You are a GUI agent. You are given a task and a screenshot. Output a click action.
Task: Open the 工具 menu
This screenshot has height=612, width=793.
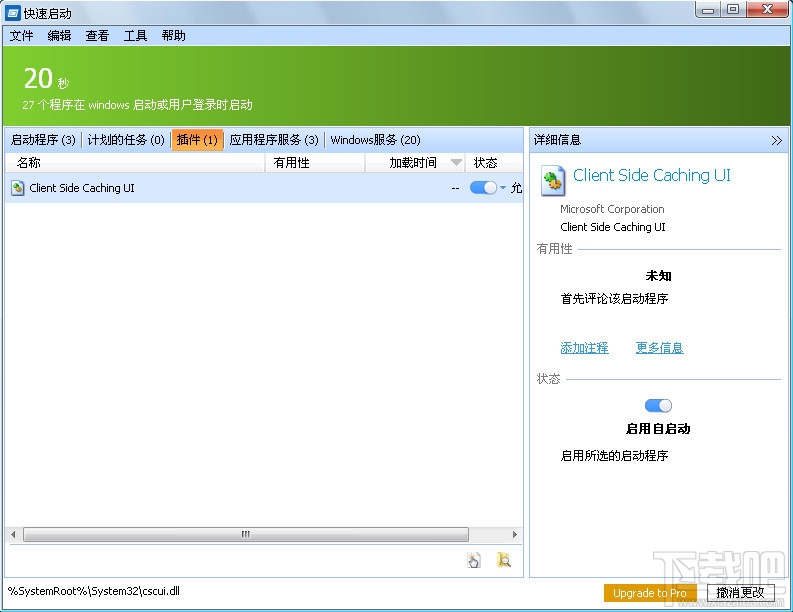135,35
